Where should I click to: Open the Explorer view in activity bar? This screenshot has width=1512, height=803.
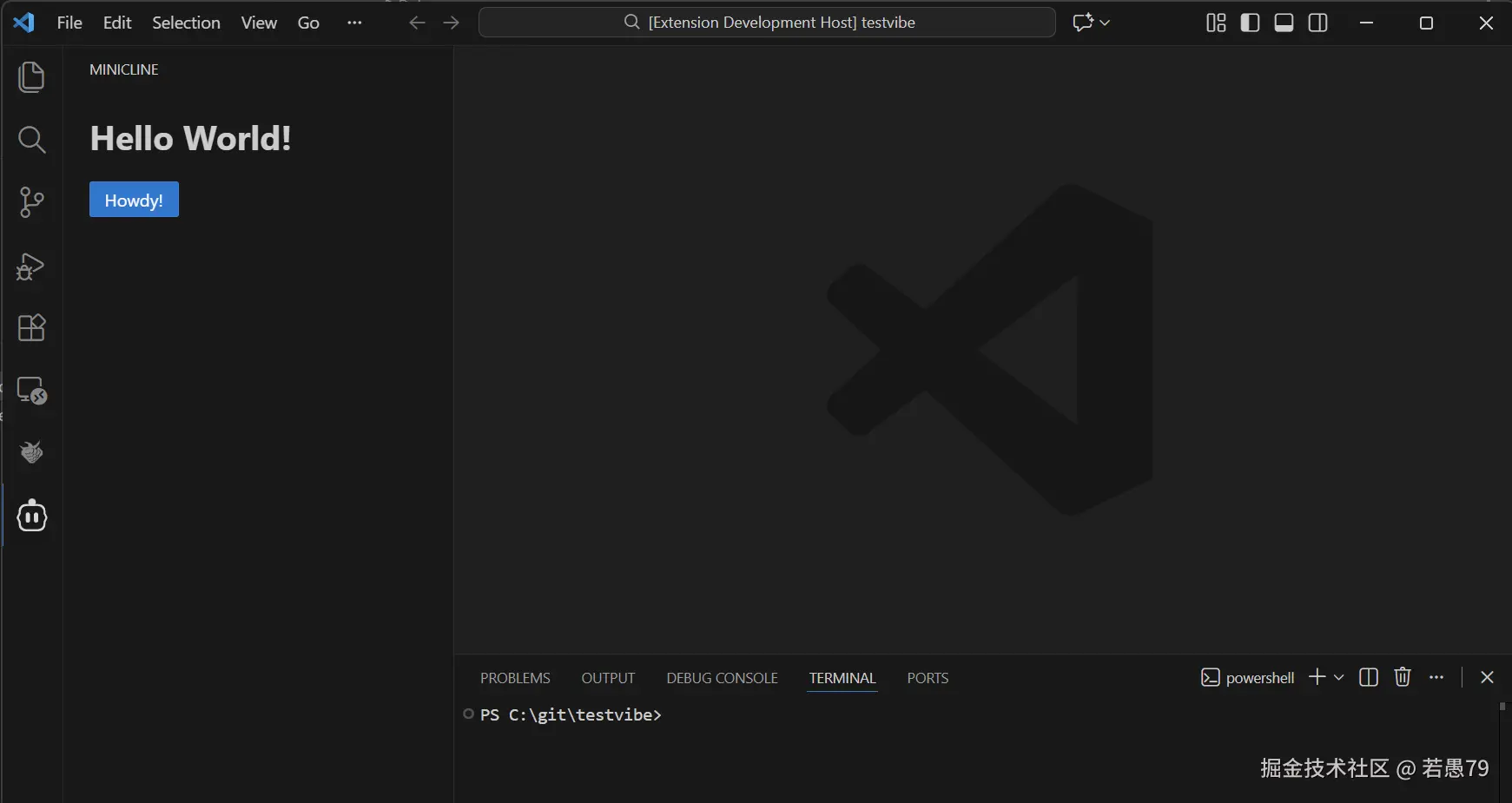click(31, 77)
